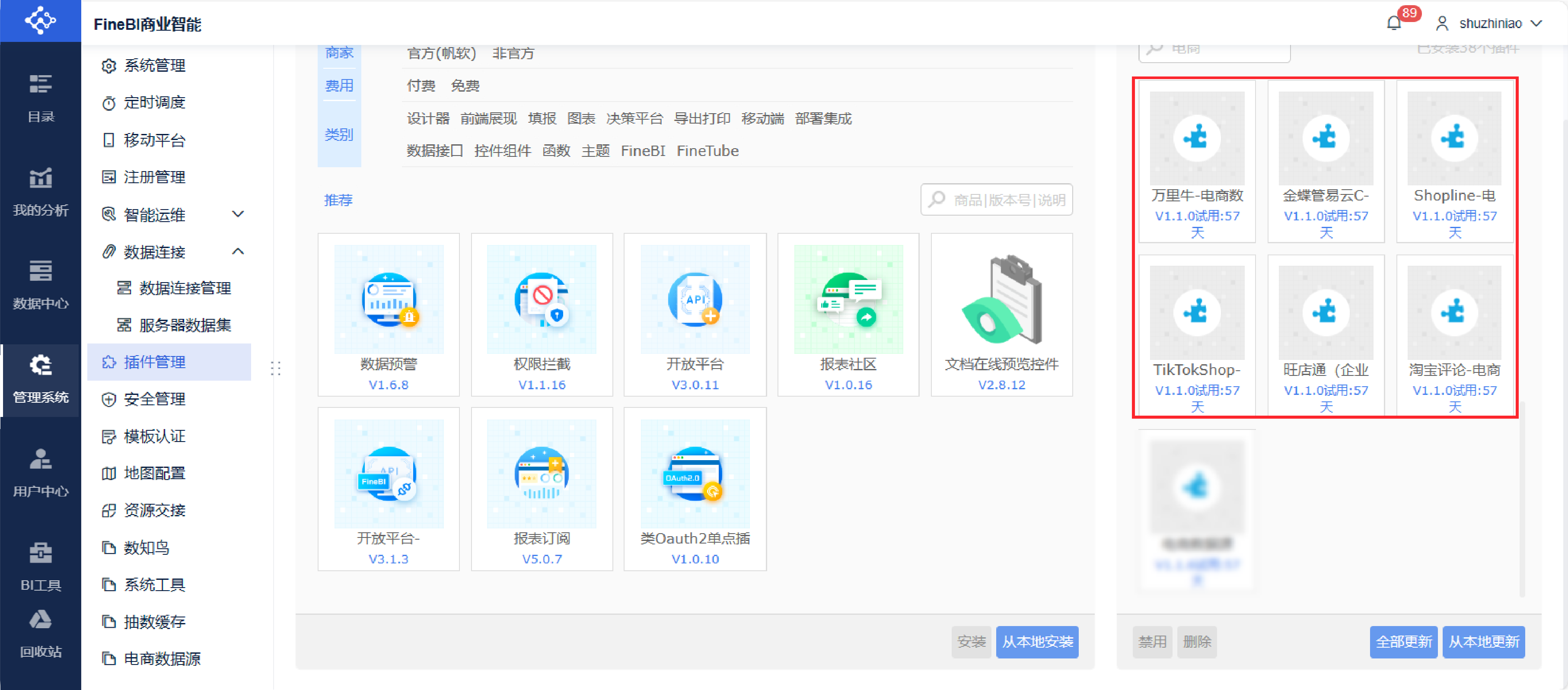Screen dimensions: 1568x690
Task: Collapse the 数据连接 menu chevron
Action: [238, 251]
